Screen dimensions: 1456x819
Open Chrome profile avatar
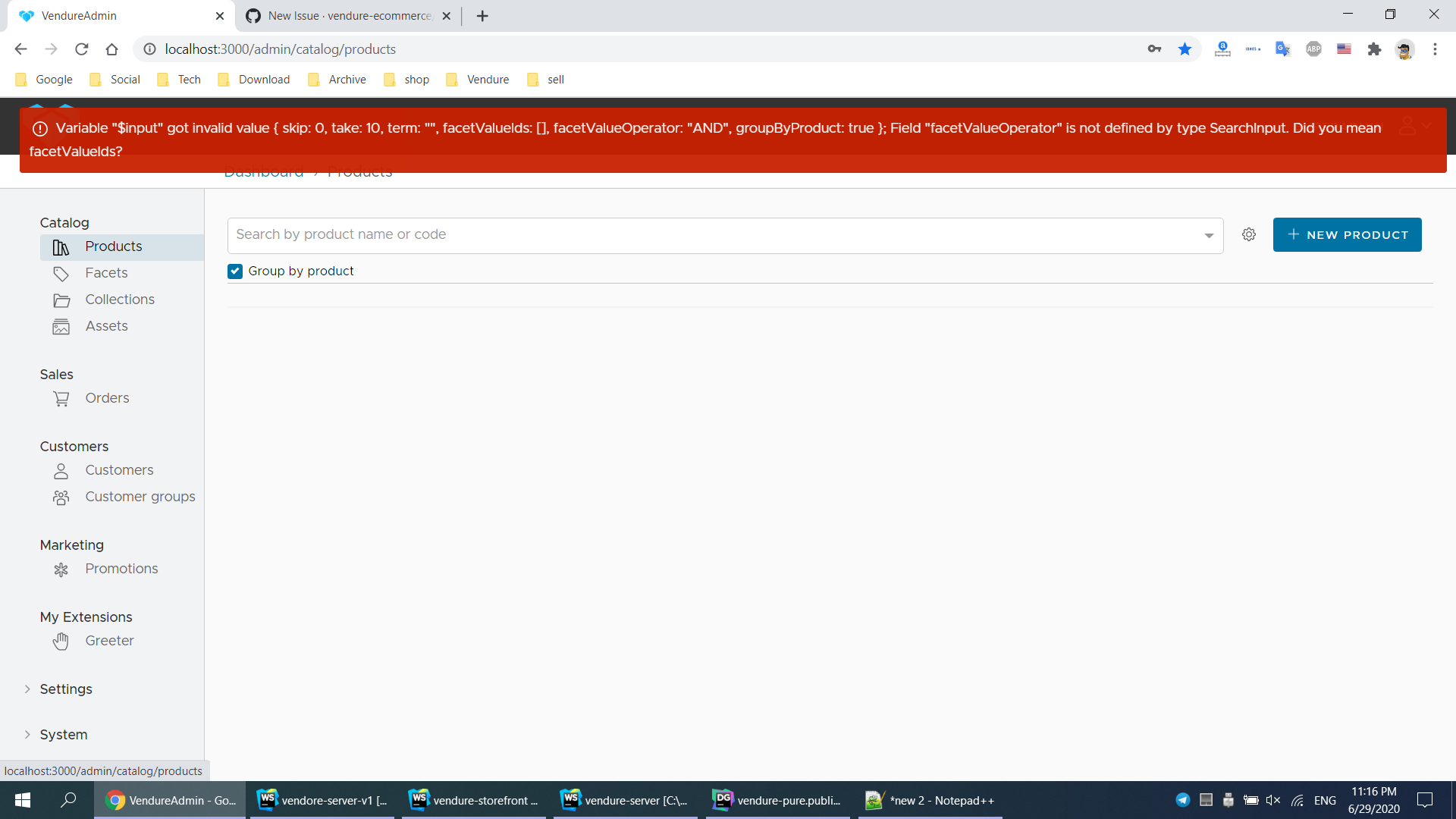[x=1404, y=49]
